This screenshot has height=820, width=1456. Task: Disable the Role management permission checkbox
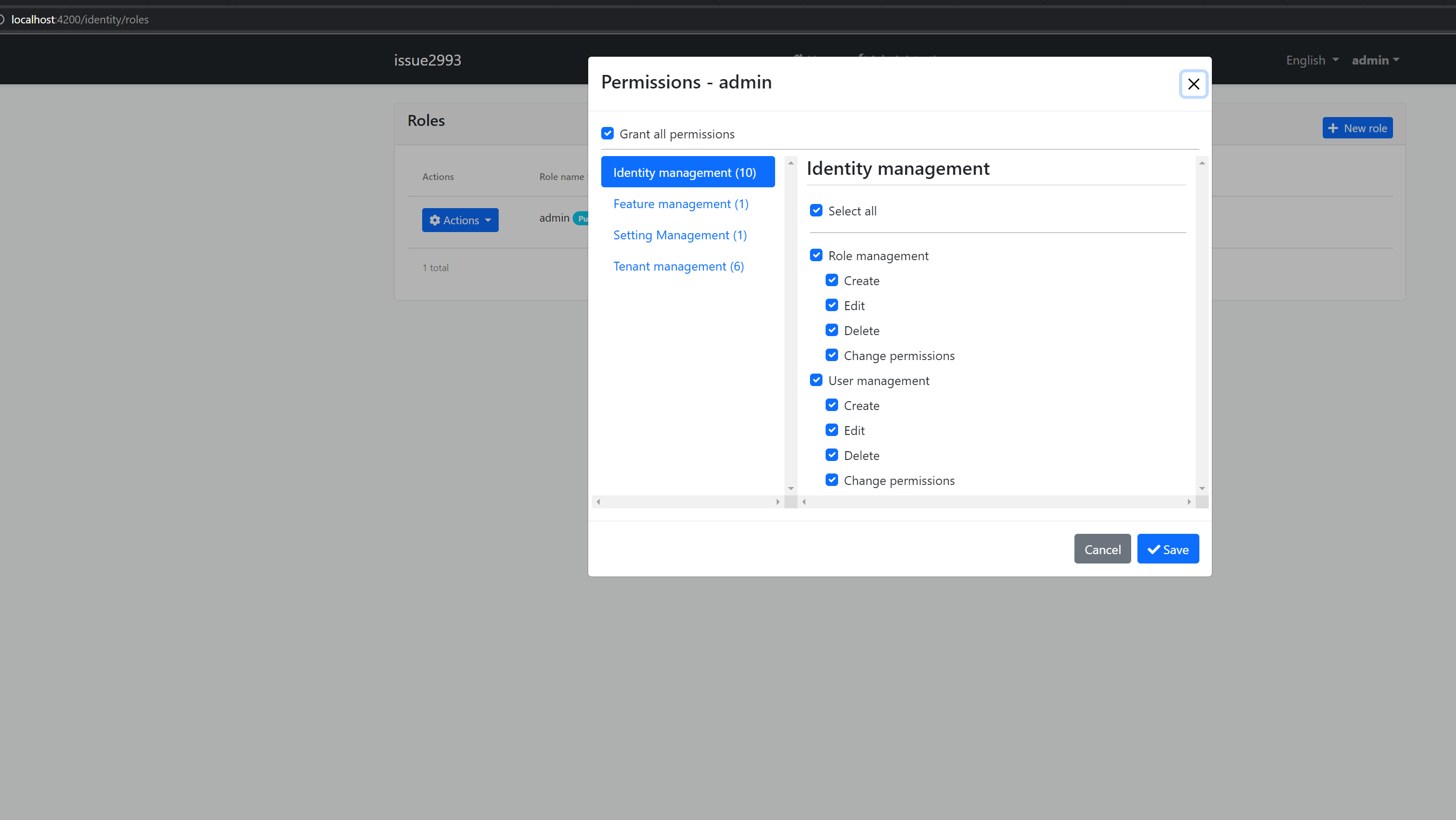click(x=816, y=255)
